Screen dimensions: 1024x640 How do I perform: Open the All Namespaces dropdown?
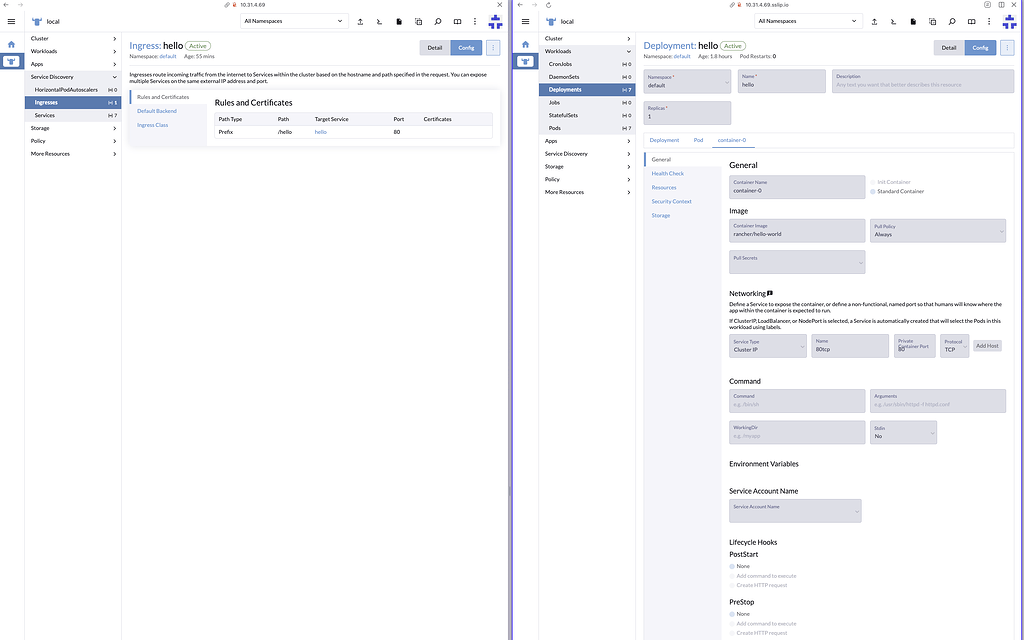pyautogui.click(x=292, y=20)
